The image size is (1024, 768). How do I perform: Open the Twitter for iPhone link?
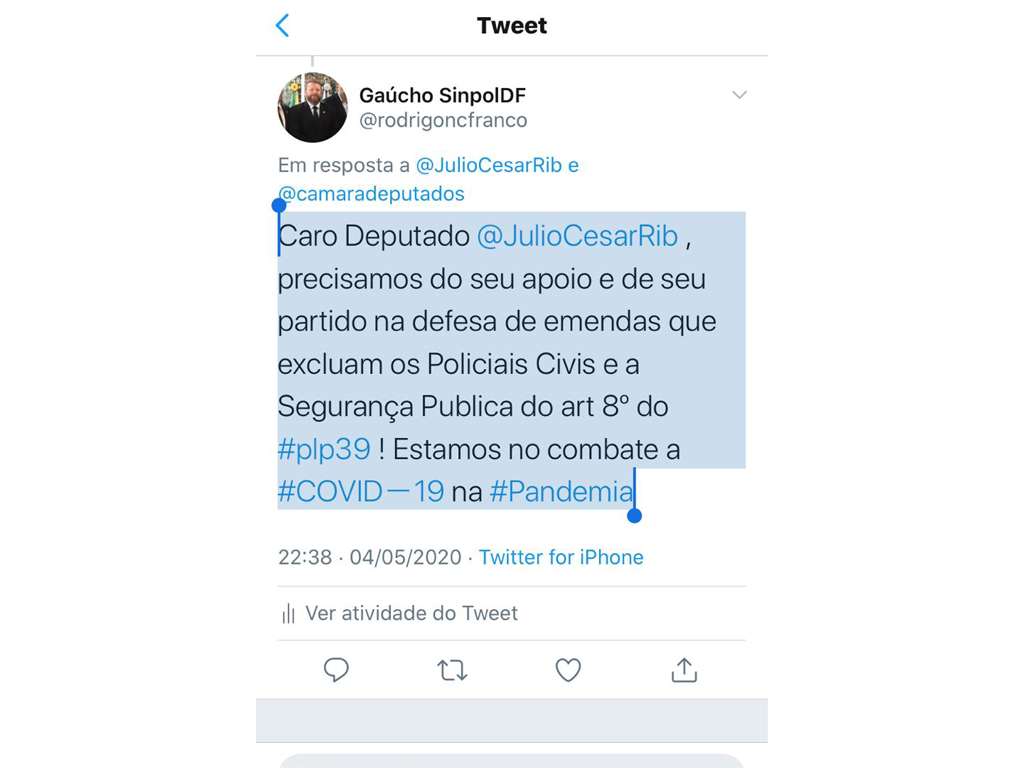561,557
